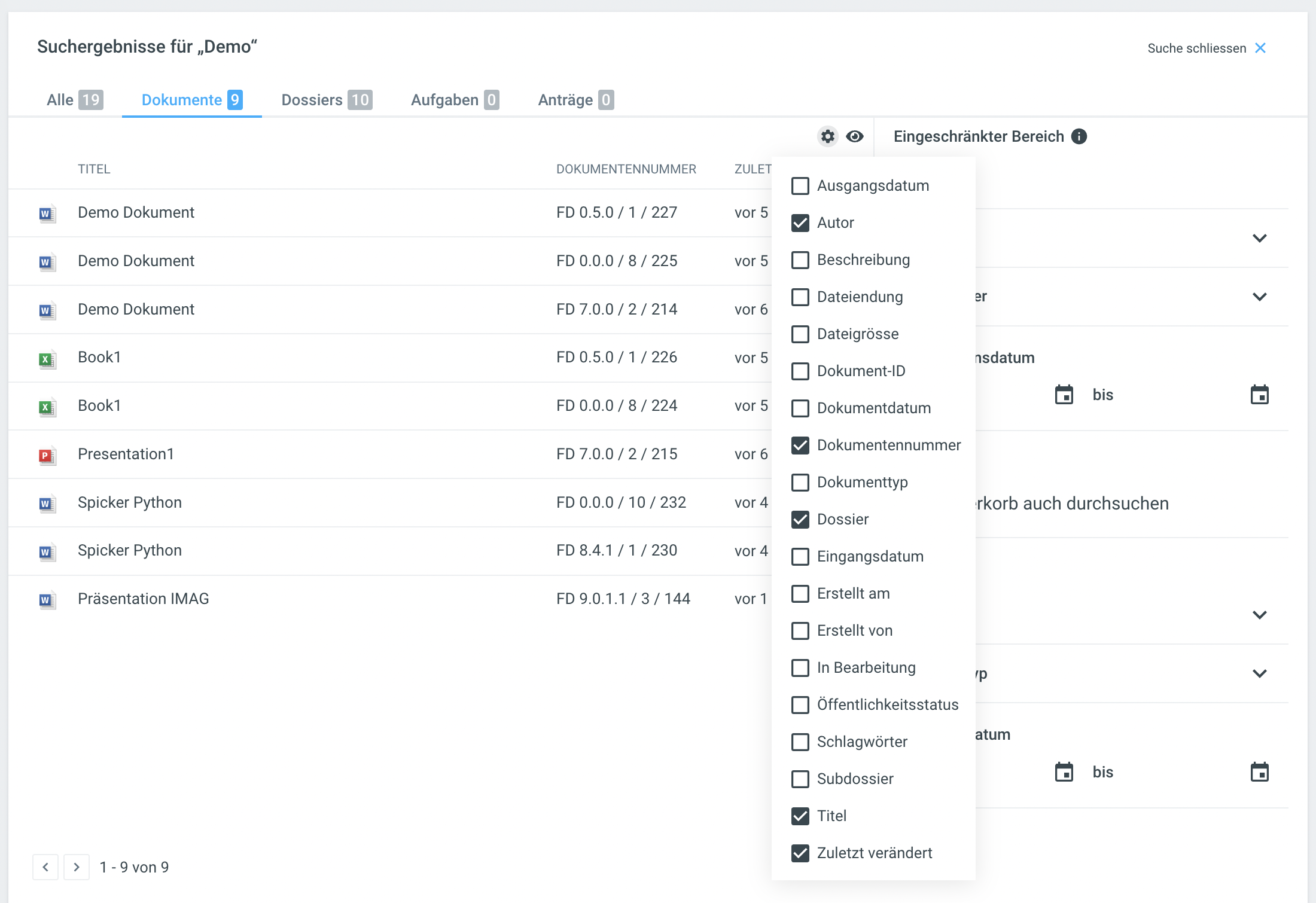The image size is (1316, 903).
Task: Click the Excel icon of Book1 FD 0.5.0 / 1 / 226
Action: [x=47, y=359]
